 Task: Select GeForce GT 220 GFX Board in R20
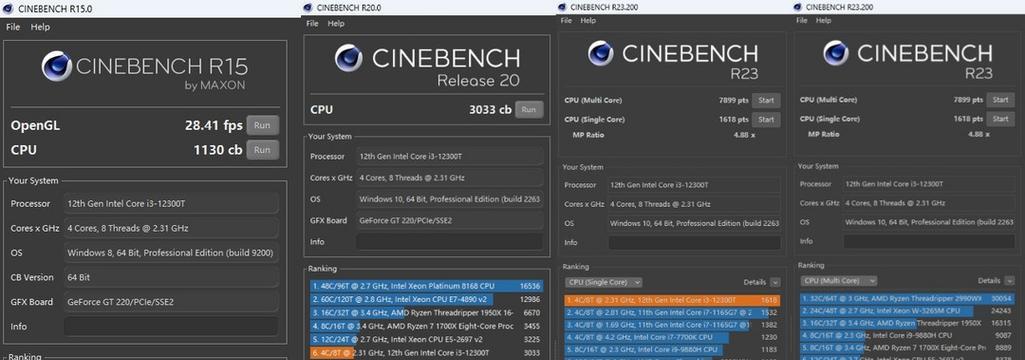coord(449,220)
